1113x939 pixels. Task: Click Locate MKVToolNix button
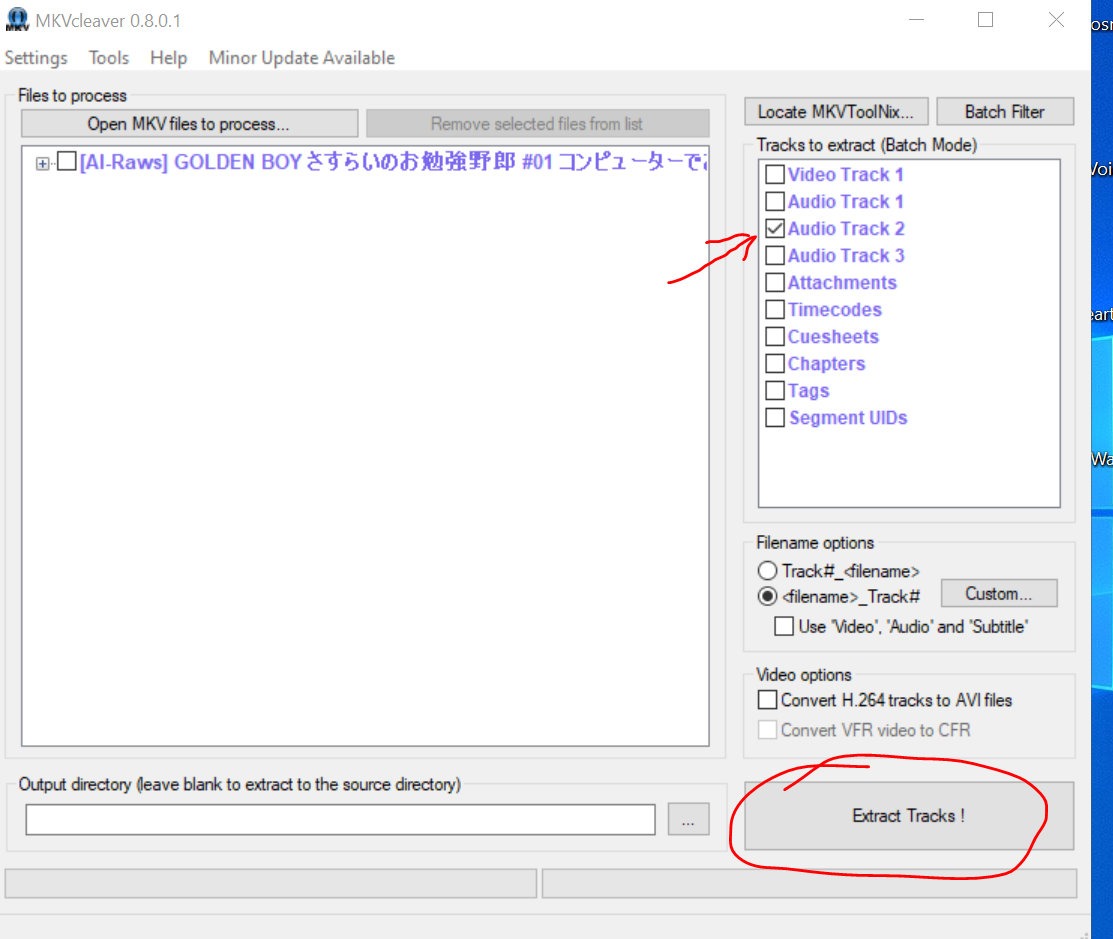[x=836, y=111]
